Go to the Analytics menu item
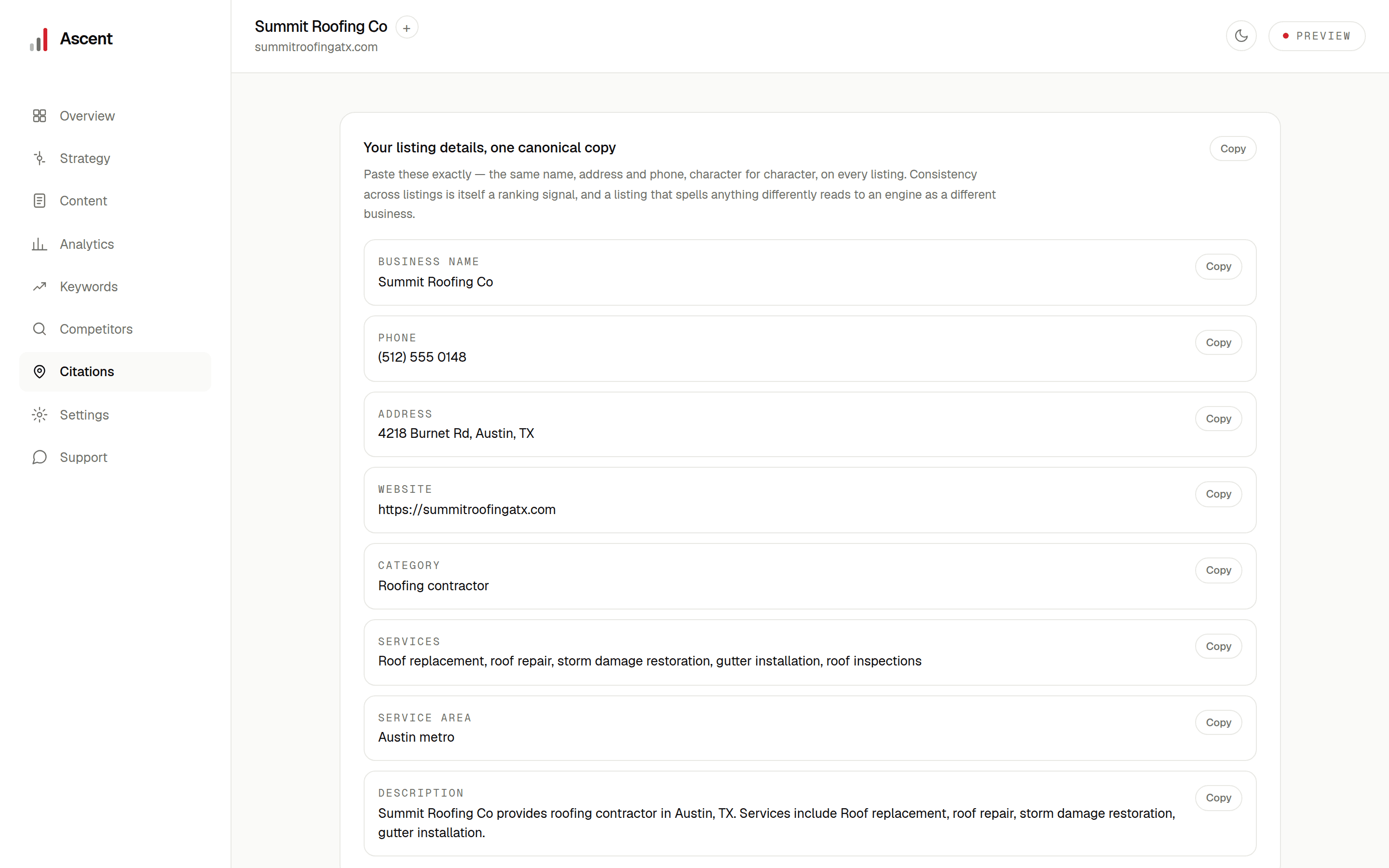1389x868 pixels. click(115, 244)
